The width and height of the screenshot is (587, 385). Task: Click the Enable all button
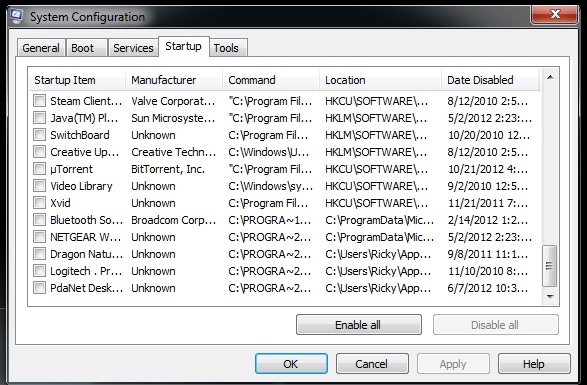pos(358,325)
